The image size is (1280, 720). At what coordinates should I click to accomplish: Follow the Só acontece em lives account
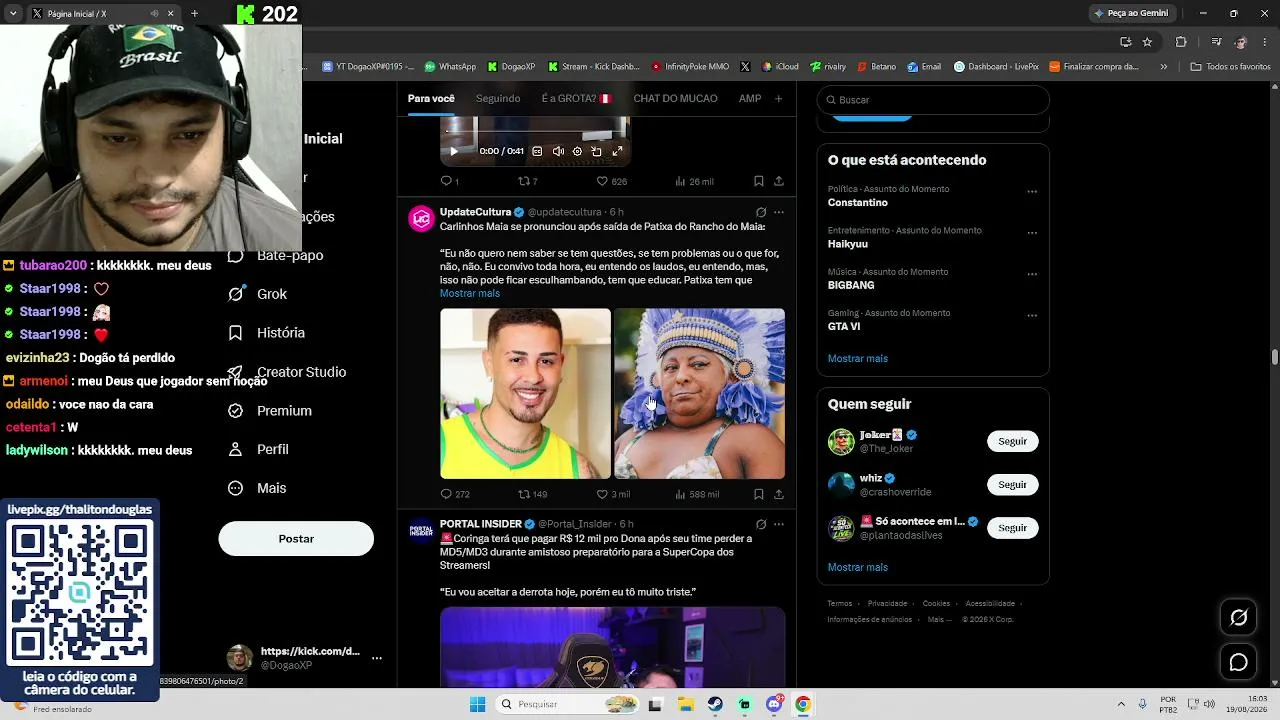[x=1013, y=528]
